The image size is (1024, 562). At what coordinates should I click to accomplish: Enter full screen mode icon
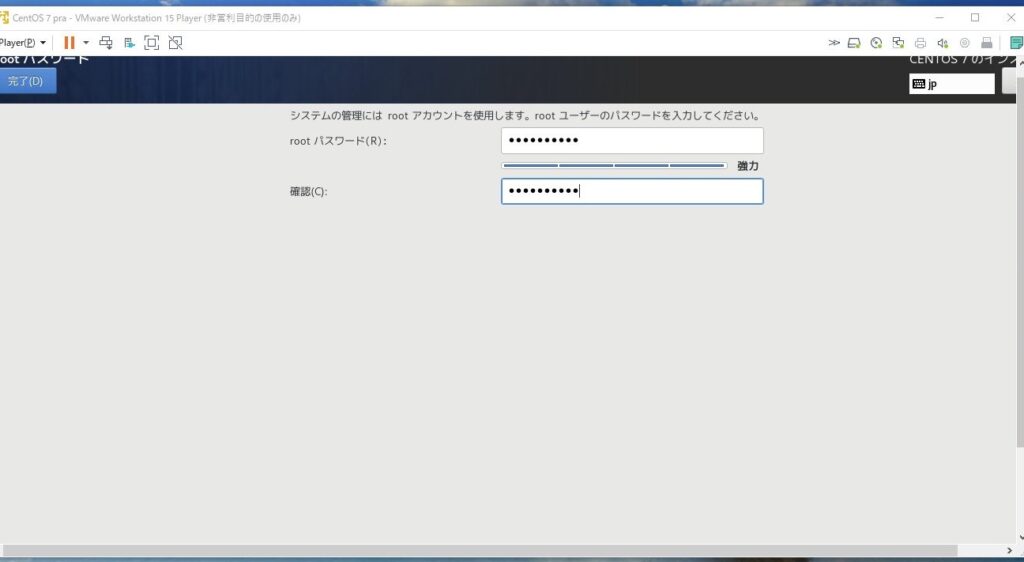point(152,43)
